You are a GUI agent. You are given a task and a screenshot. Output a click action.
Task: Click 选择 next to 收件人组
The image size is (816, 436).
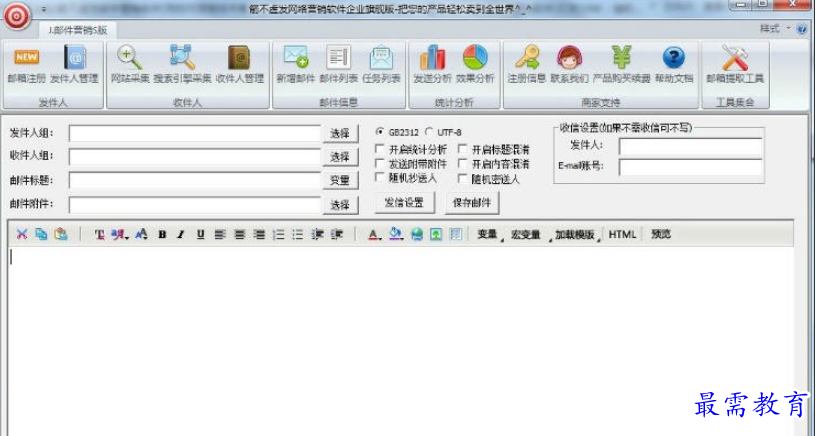tap(340, 157)
